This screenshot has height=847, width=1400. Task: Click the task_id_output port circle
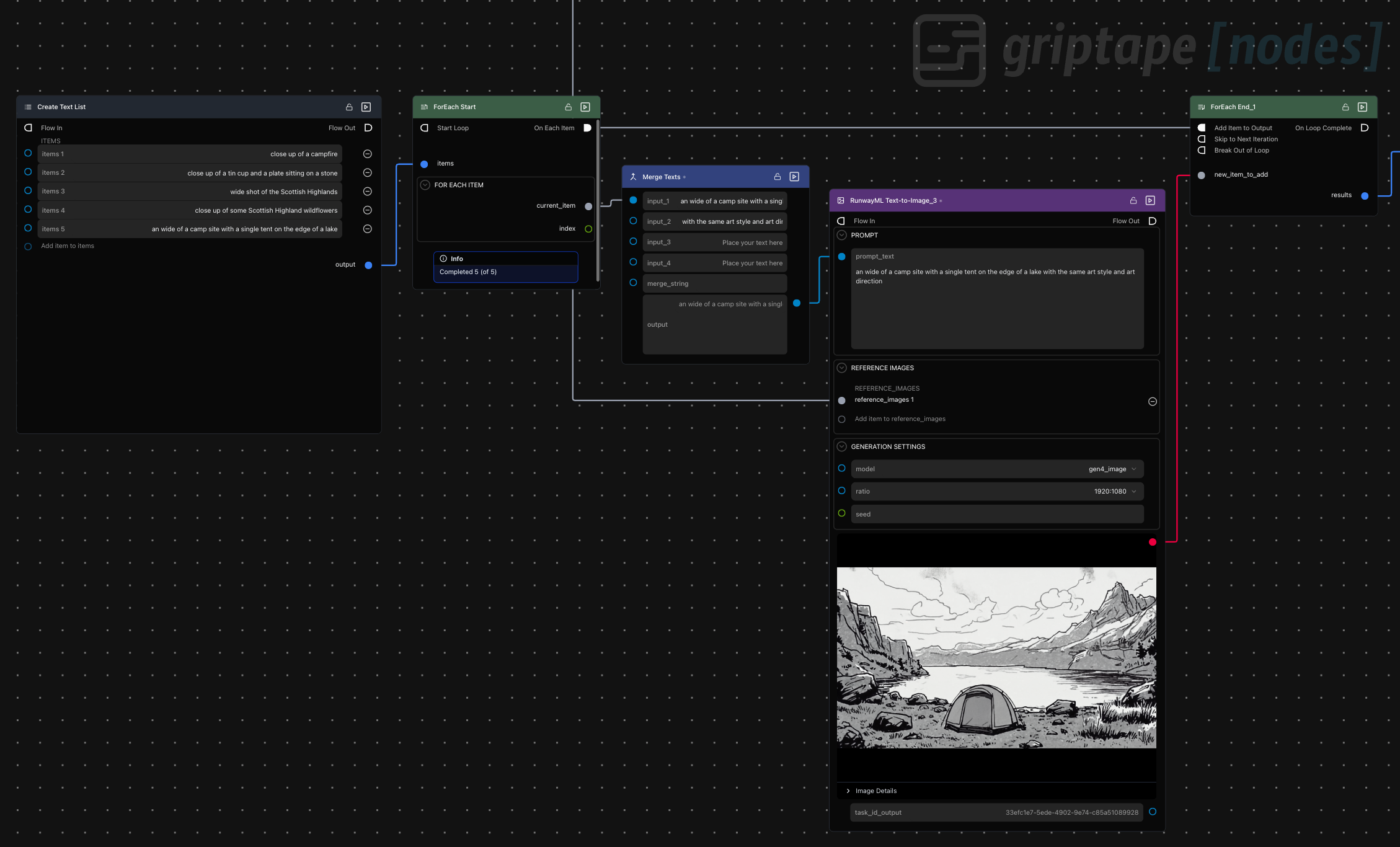(1152, 812)
